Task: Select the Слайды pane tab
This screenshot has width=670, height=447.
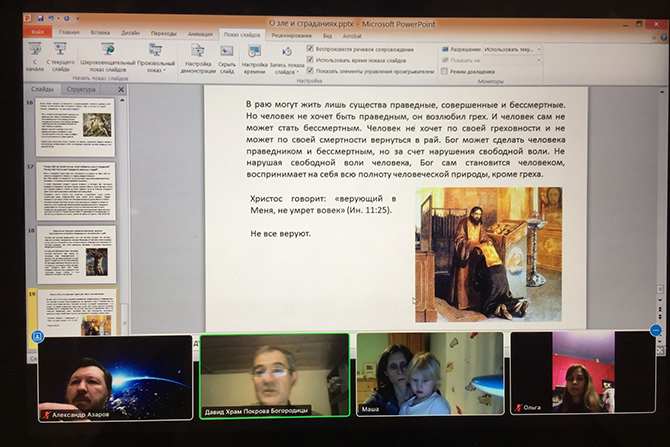Action: (x=42, y=89)
